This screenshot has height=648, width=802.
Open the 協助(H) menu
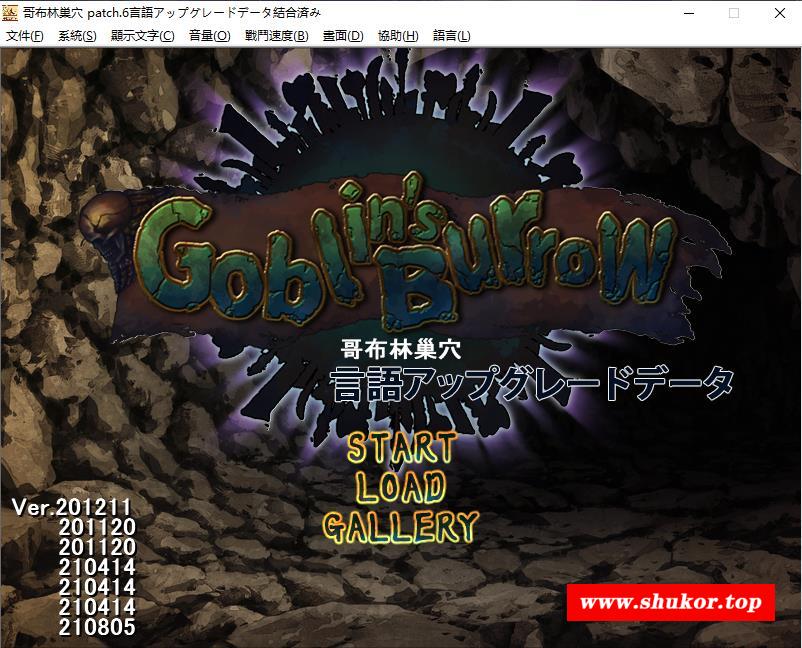[x=398, y=36]
